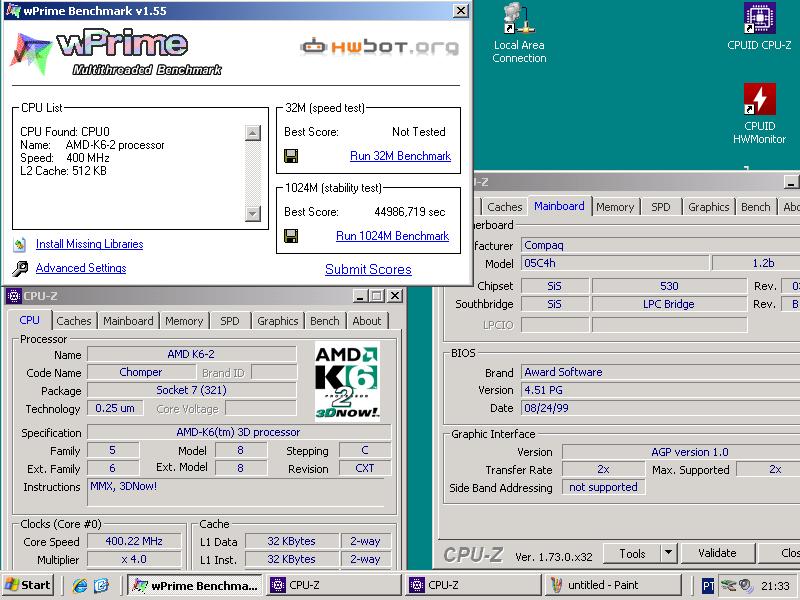Switch to Memory tab in front CPU-Z window
Image resolution: width=800 pixels, height=600 pixels.
184,321
